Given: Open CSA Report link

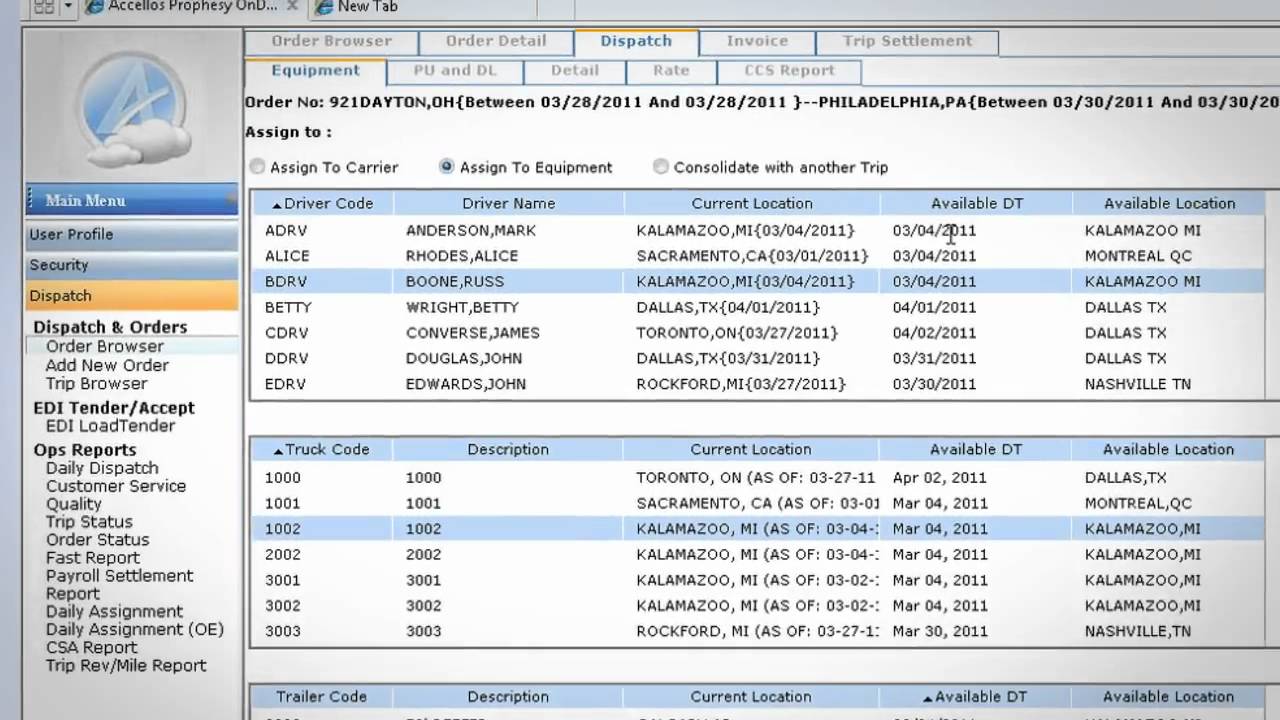Looking at the screenshot, I should pos(91,648).
